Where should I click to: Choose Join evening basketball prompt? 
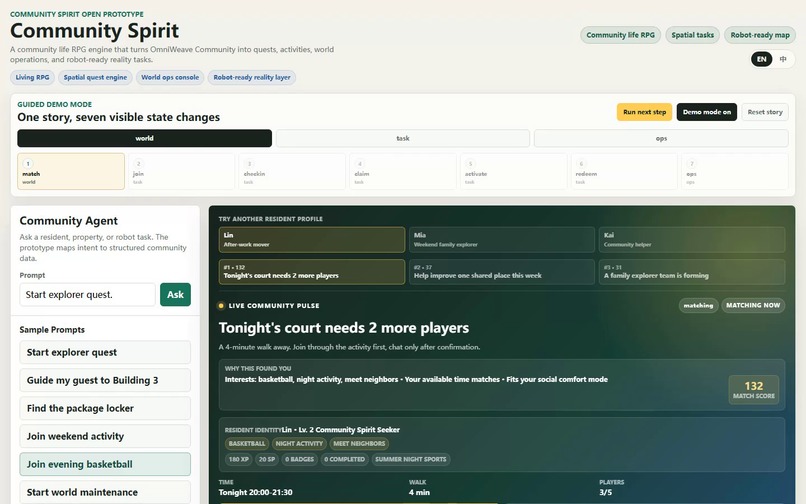[105, 464]
